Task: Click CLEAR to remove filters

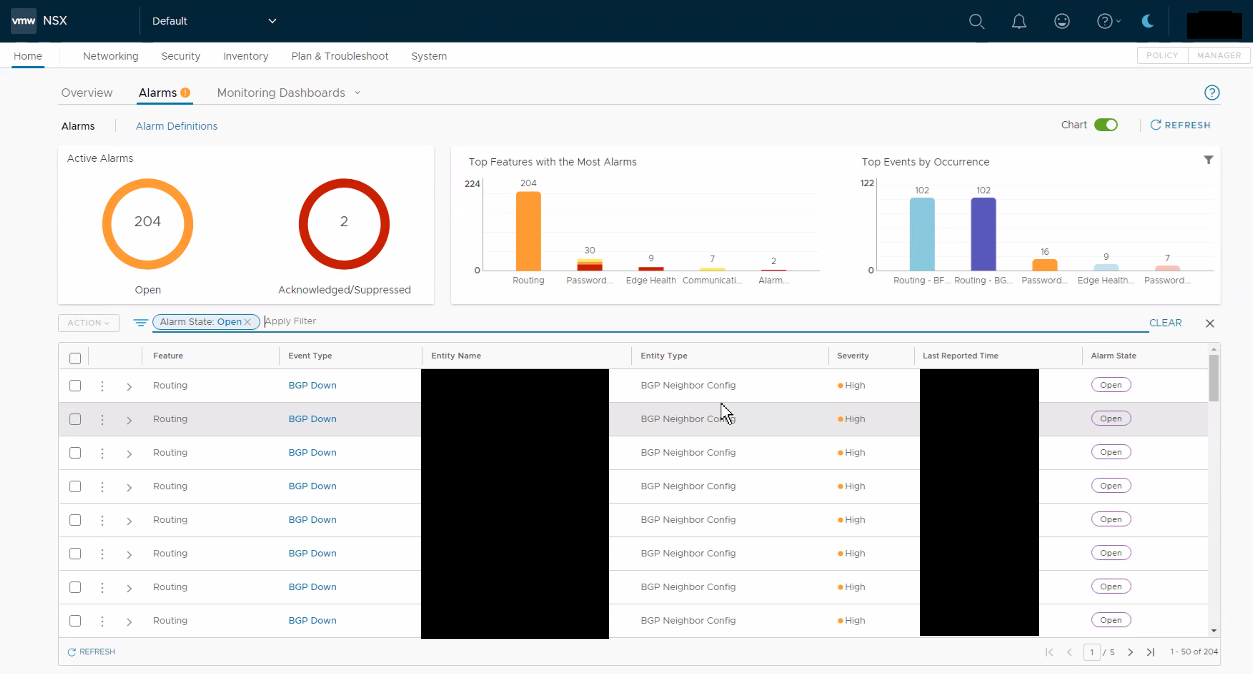Action: pyautogui.click(x=1166, y=323)
